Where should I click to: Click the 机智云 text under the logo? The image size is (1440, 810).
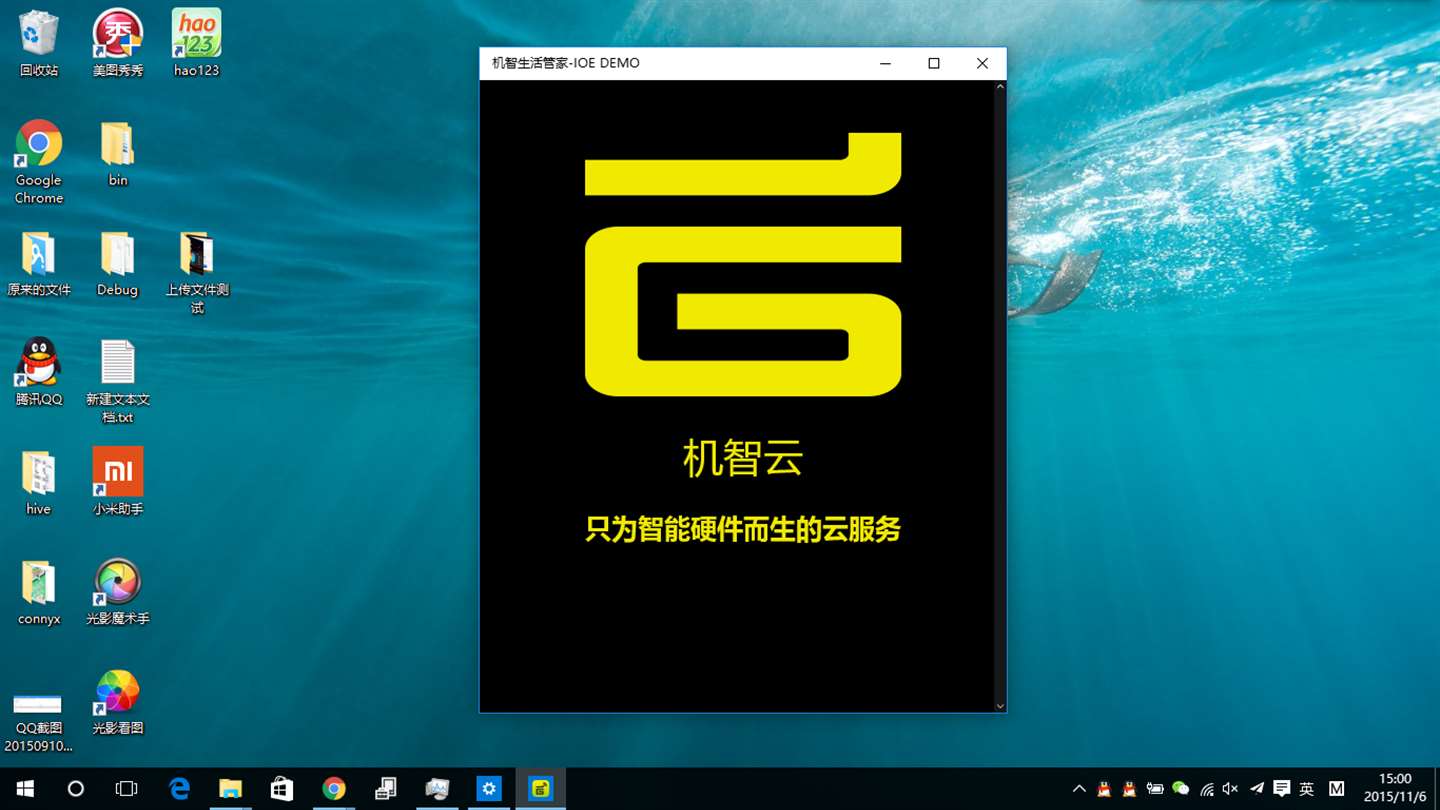[x=743, y=459]
